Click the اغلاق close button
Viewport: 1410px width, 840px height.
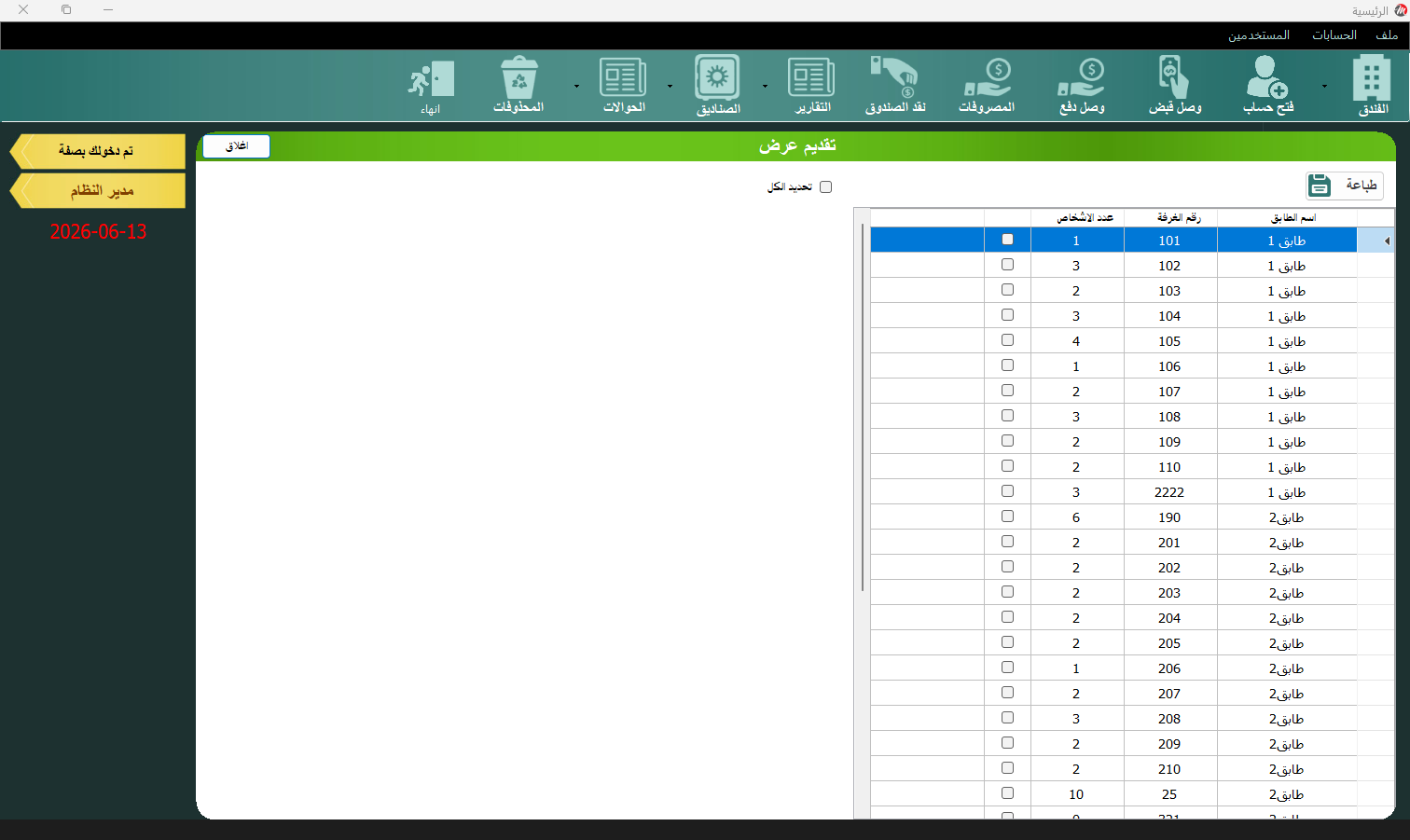[237, 146]
